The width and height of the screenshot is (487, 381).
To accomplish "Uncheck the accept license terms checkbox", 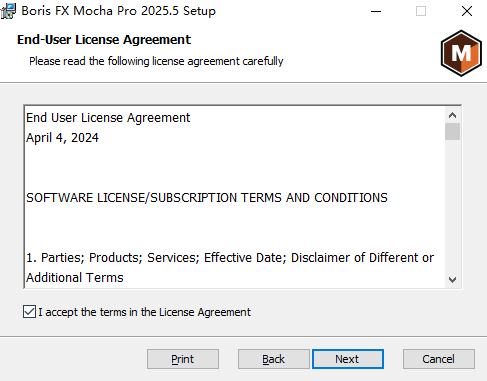I will click(x=29, y=312).
